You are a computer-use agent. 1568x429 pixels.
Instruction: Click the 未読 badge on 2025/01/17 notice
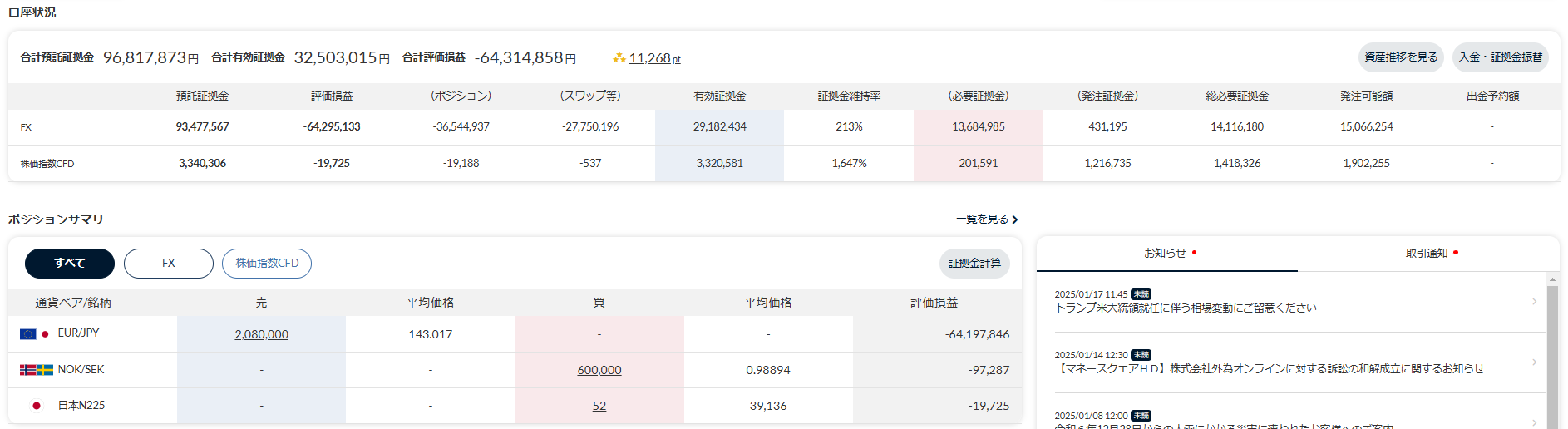(x=1141, y=294)
